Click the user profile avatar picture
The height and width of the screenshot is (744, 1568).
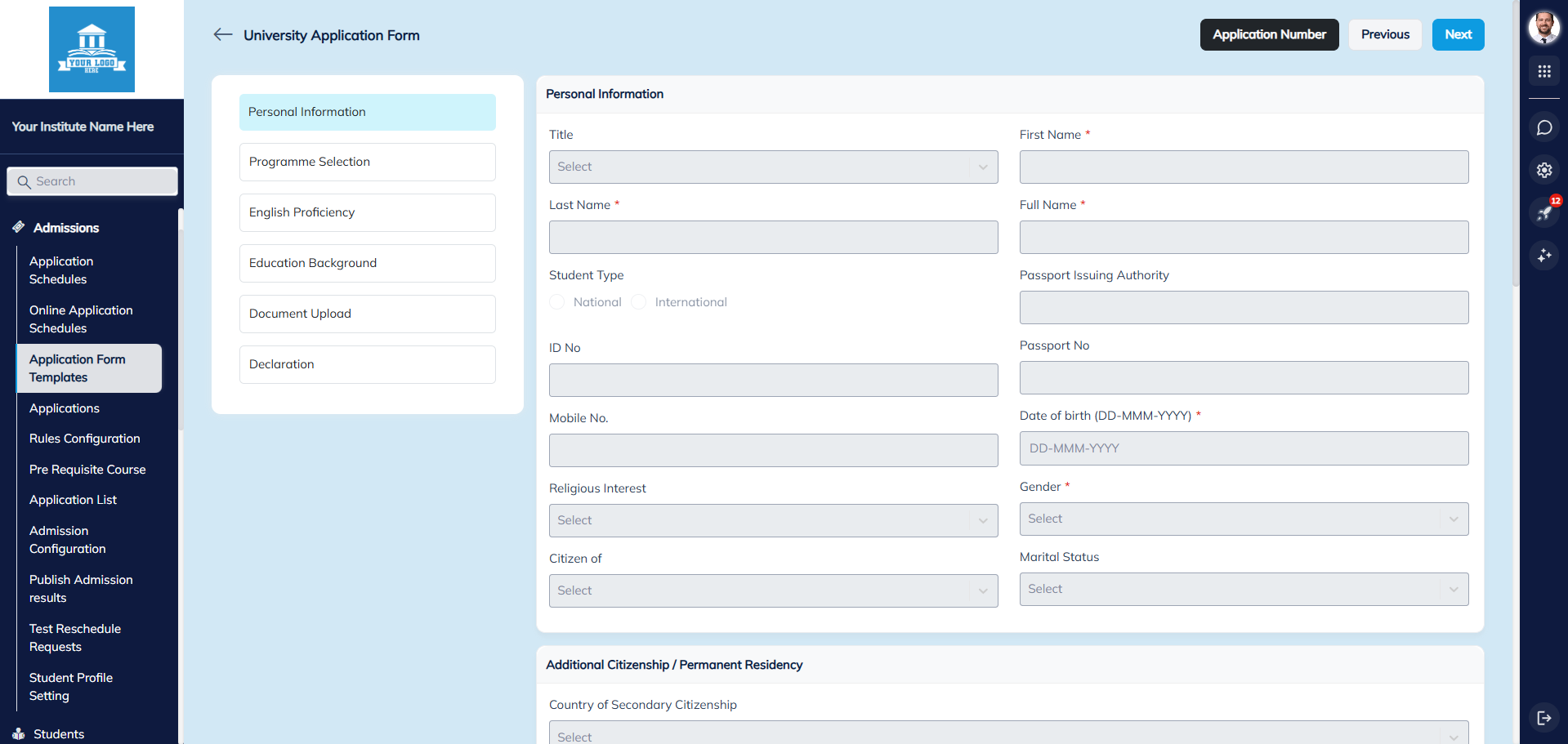[x=1544, y=27]
